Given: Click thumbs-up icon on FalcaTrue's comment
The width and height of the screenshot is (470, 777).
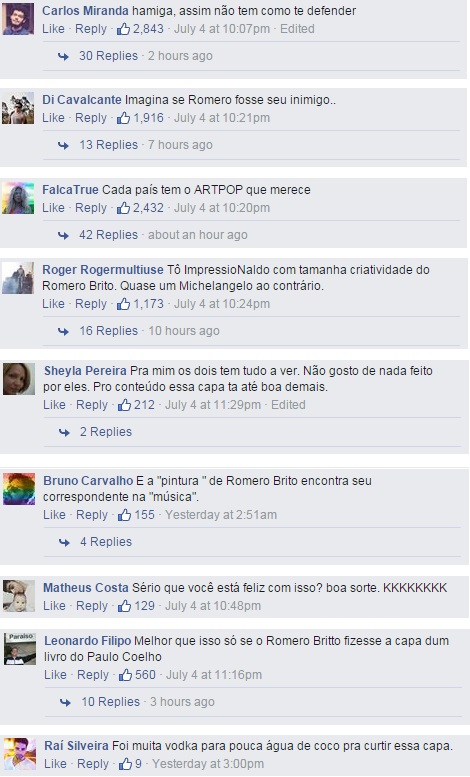Looking at the screenshot, I should [x=123, y=208].
